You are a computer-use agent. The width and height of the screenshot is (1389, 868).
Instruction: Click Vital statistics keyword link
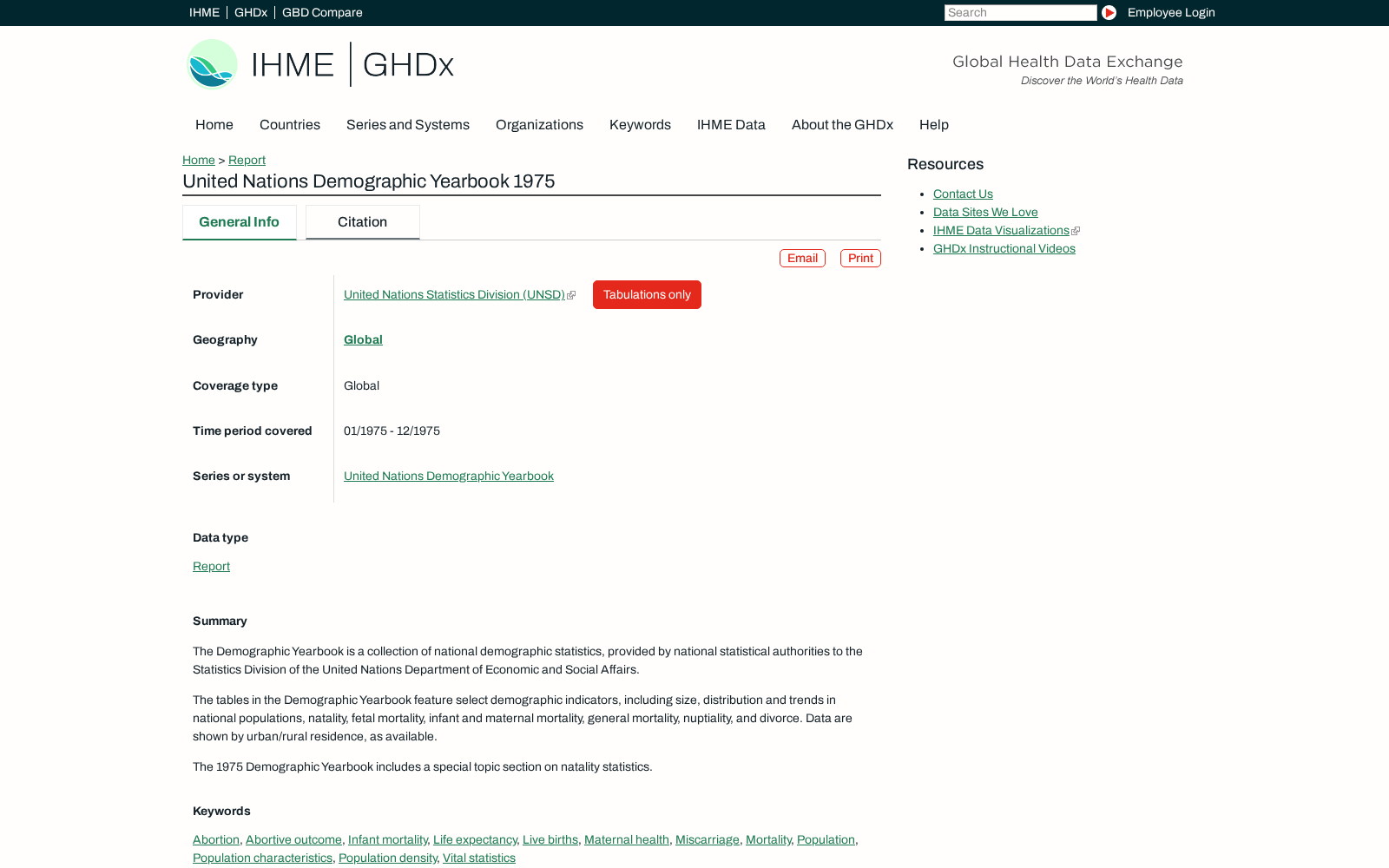click(x=479, y=858)
